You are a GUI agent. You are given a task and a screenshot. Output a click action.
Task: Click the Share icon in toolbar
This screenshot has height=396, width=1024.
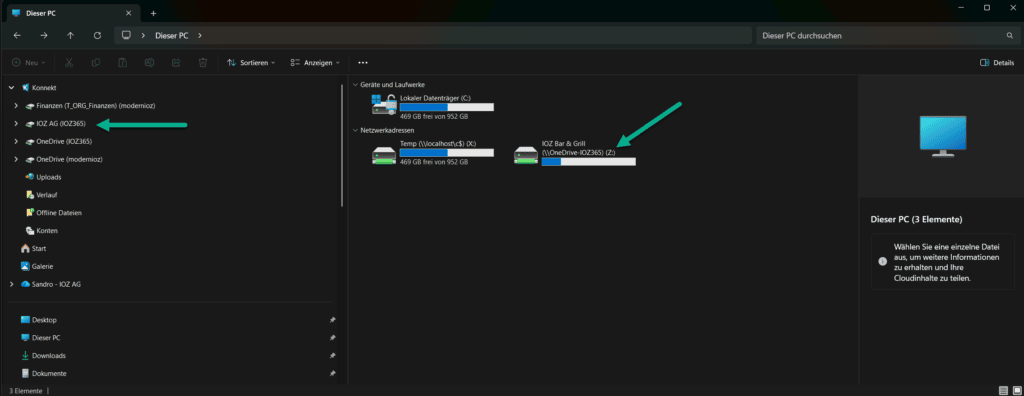[x=176, y=63]
